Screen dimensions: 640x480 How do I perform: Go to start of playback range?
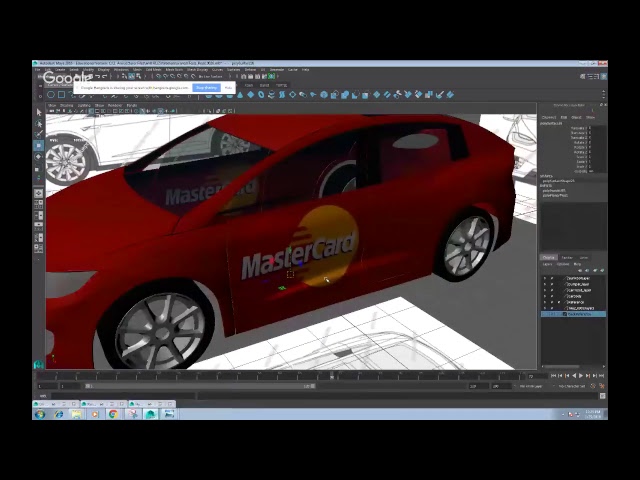pos(553,376)
